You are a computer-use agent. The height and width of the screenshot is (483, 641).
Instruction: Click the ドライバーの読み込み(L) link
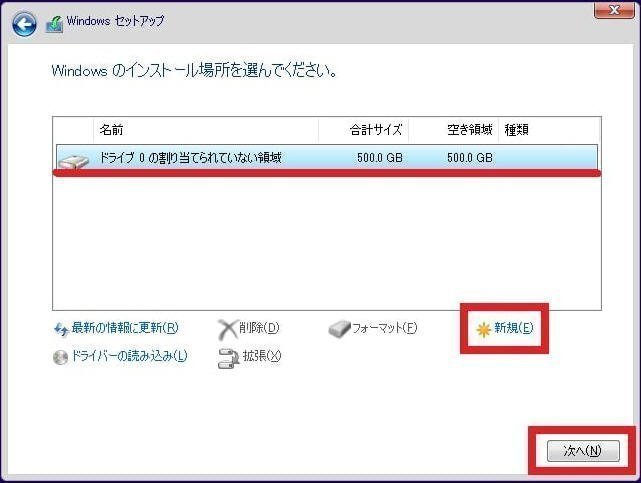tap(130, 356)
